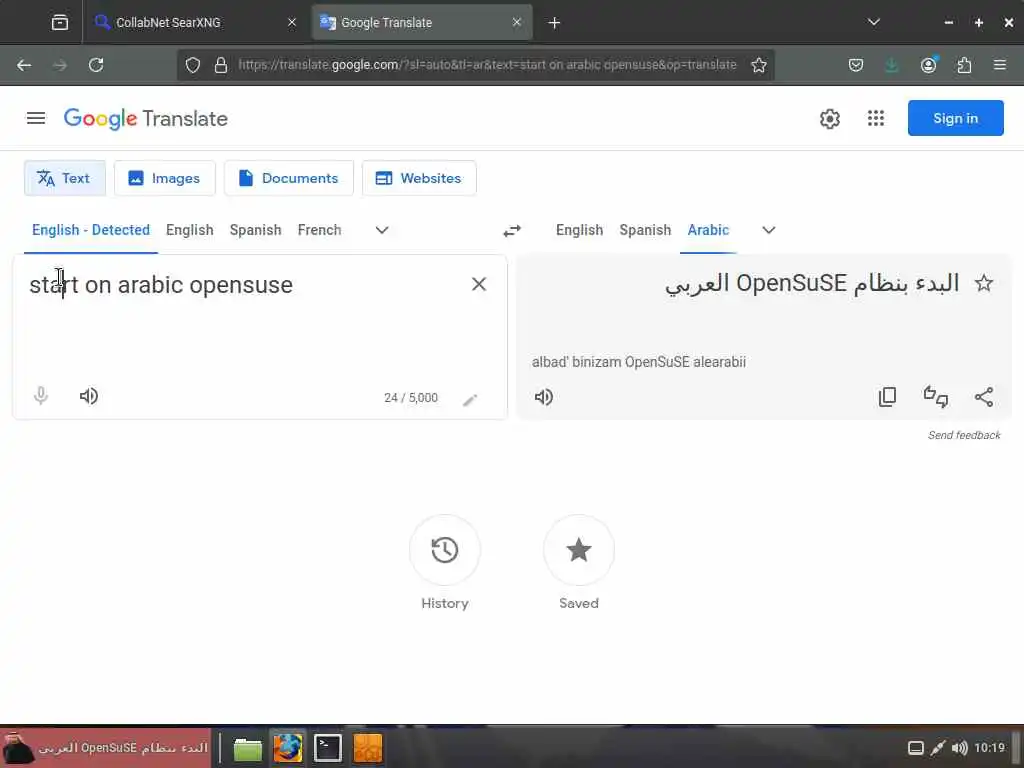Select the Text translation mode

(x=65, y=178)
